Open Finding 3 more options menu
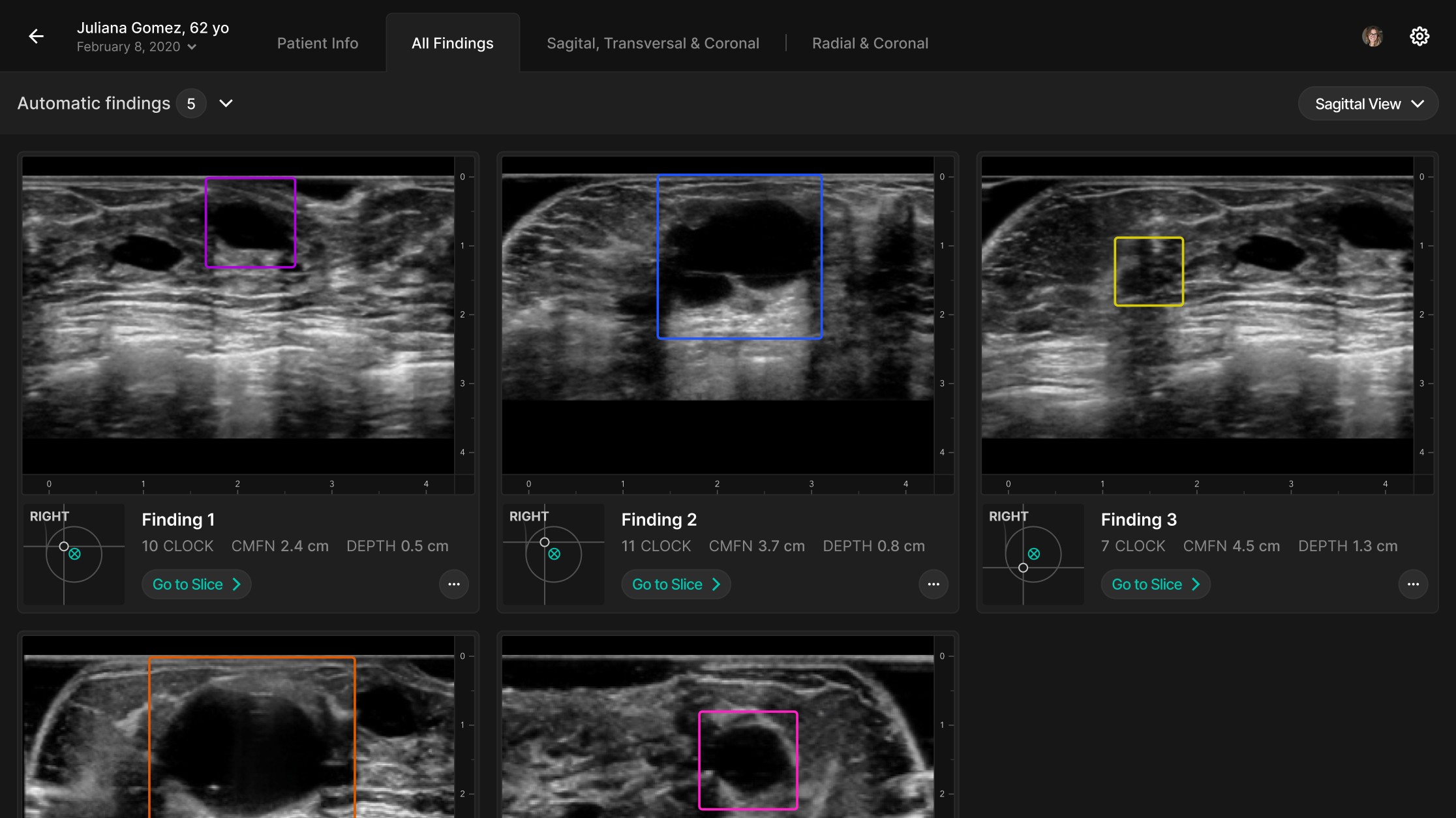This screenshot has height=818, width=1456. point(1413,584)
